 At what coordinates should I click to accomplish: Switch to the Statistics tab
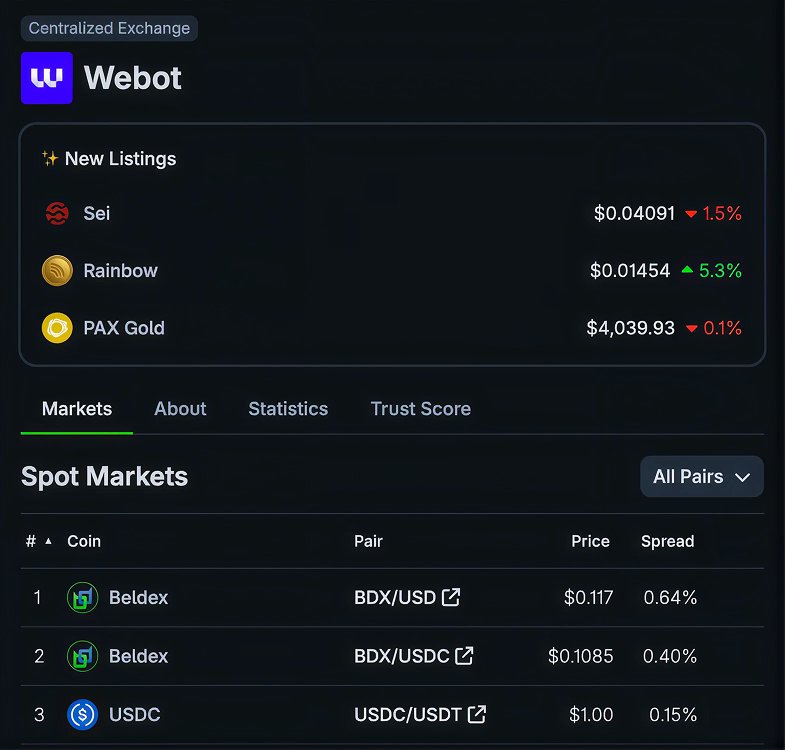tap(288, 409)
